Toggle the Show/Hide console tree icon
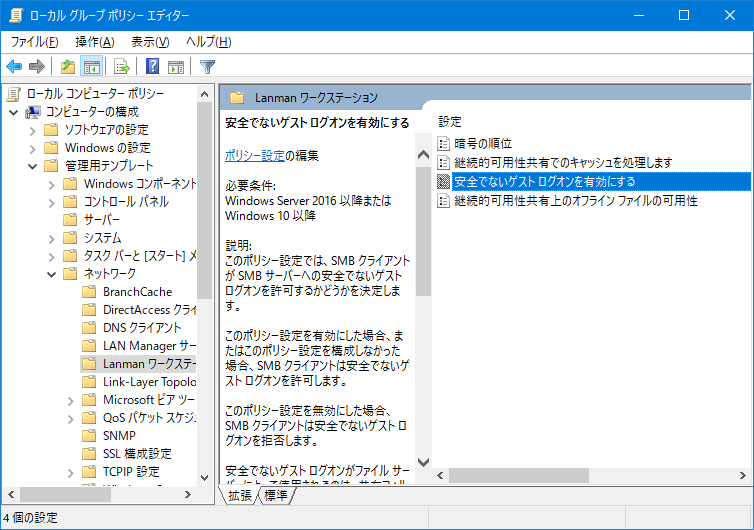754x530 pixels. click(91, 66)
